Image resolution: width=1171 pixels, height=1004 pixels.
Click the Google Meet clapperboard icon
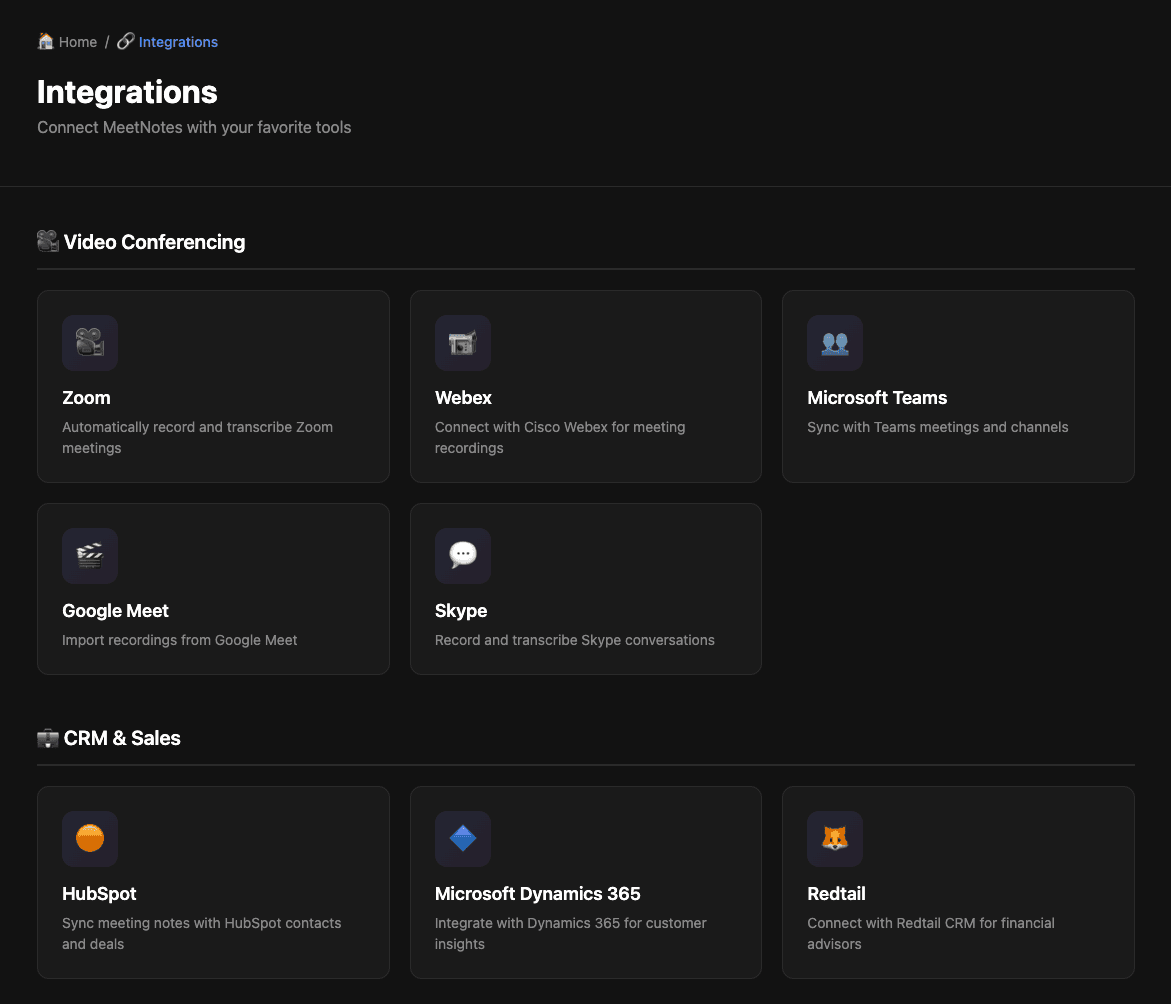point(90,556)
